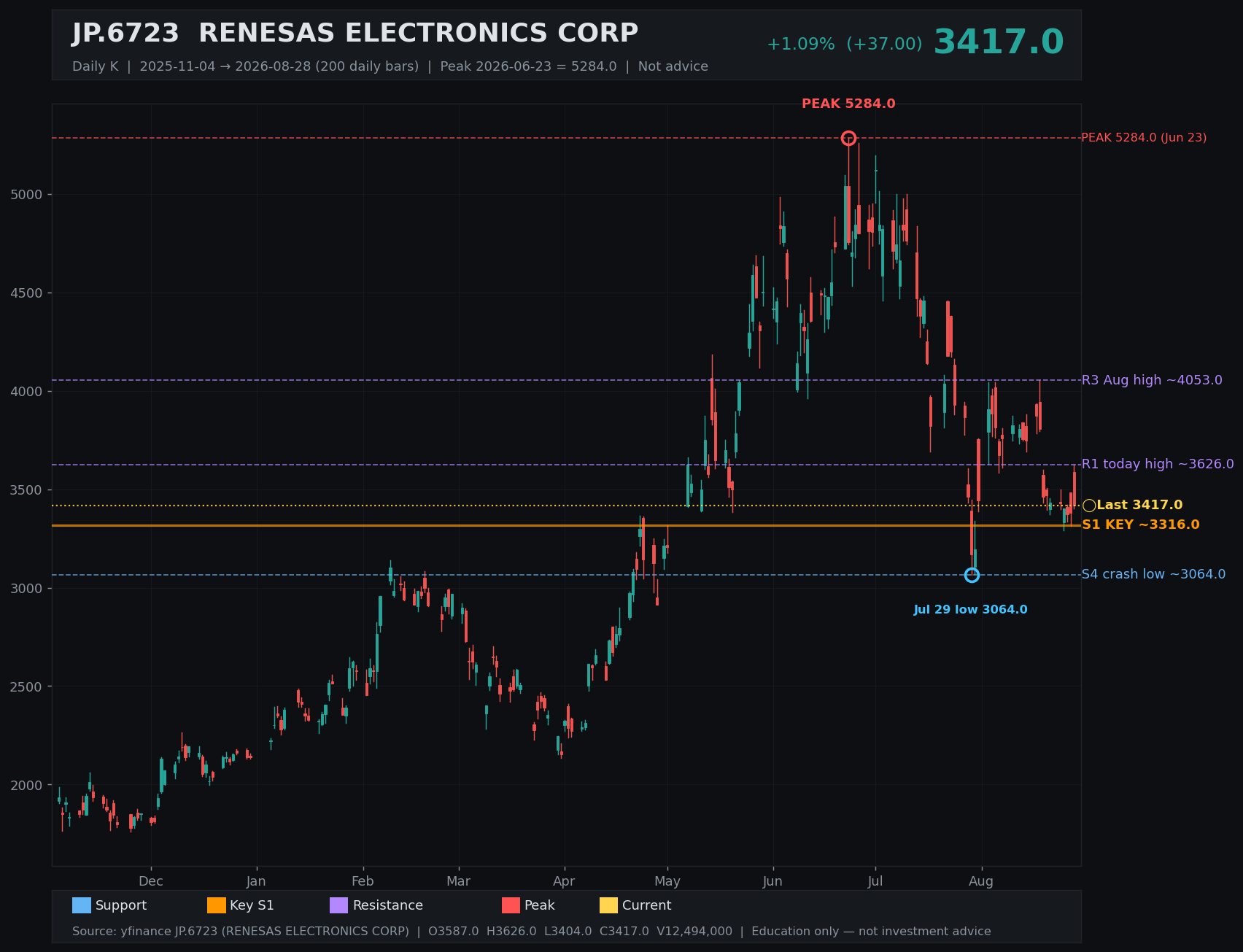Click the 'Key S1' legend label text
This screenshot has width=1243, height=952.
click(252, 905)
